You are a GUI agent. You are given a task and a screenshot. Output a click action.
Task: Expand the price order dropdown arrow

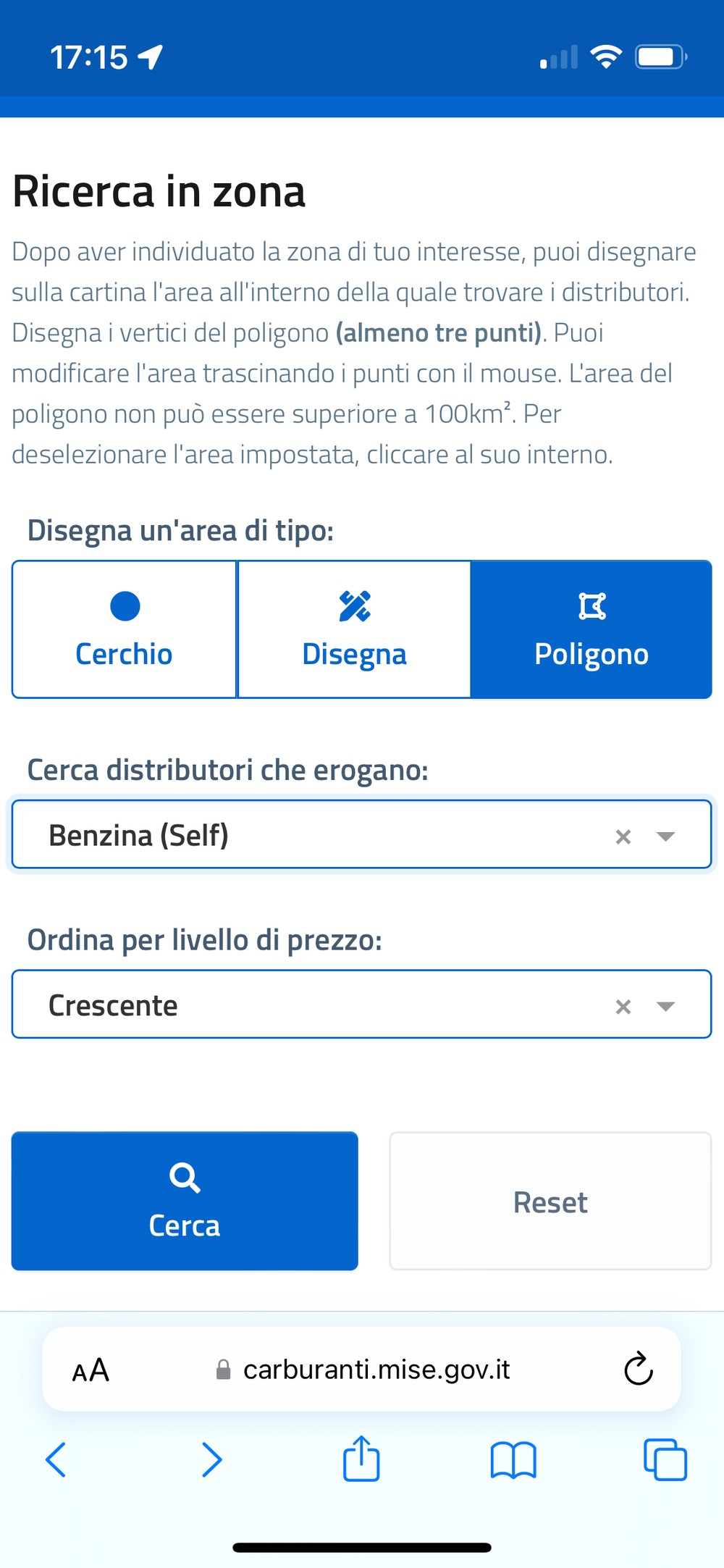click(x=665, y=1006)
